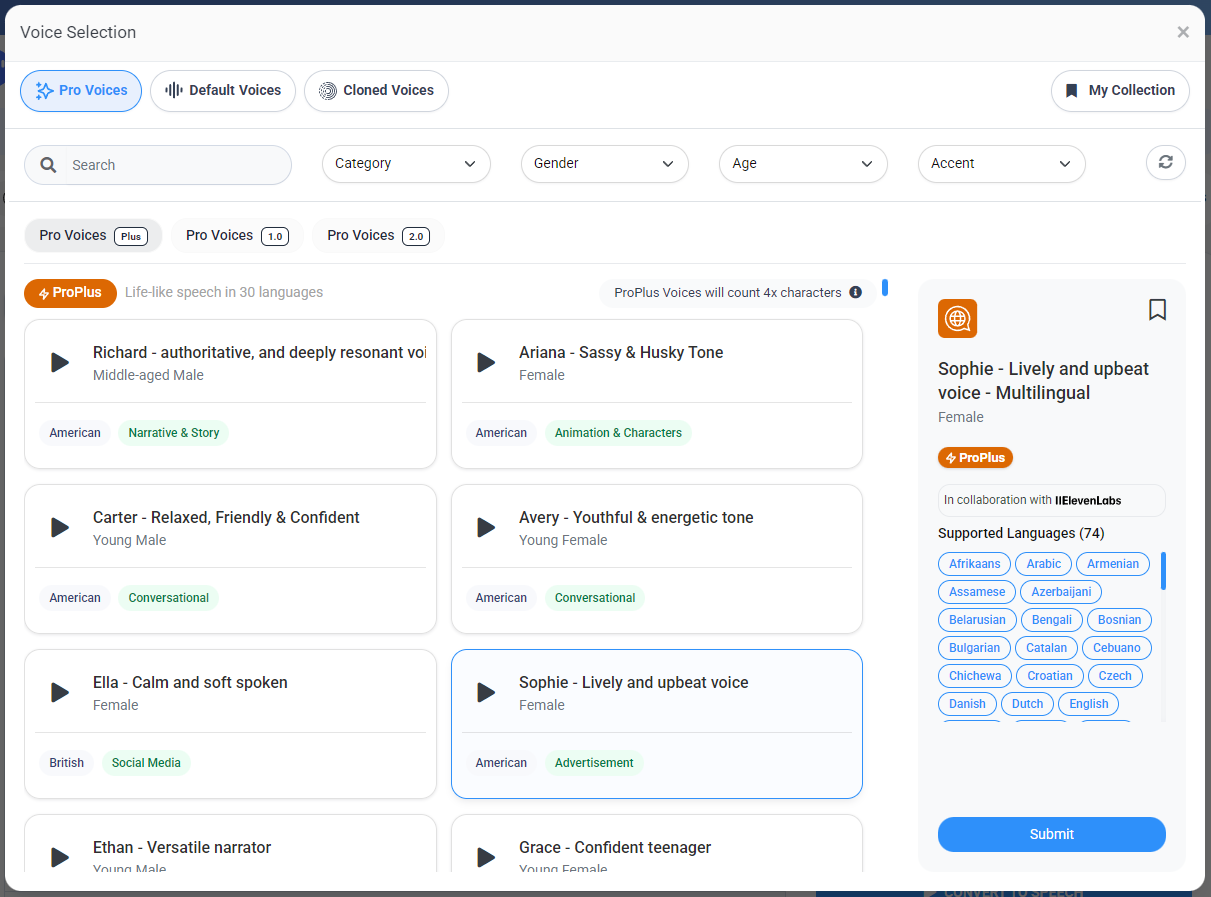This screenshot has width=1211, height=897.
Task: Toggle the Afrikaans language chip
Action: pos(974,564)
